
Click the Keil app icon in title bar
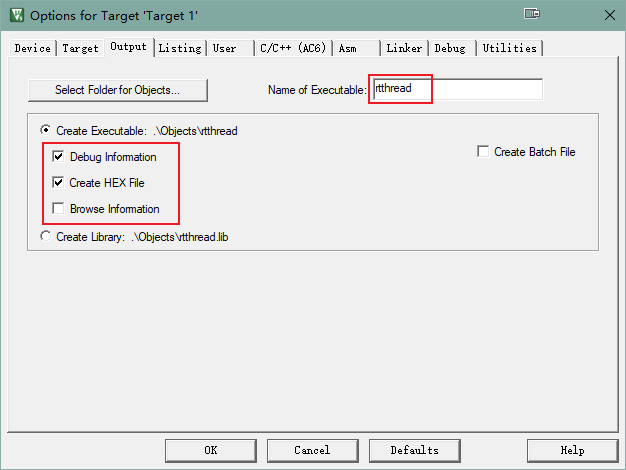coord(16,15)
